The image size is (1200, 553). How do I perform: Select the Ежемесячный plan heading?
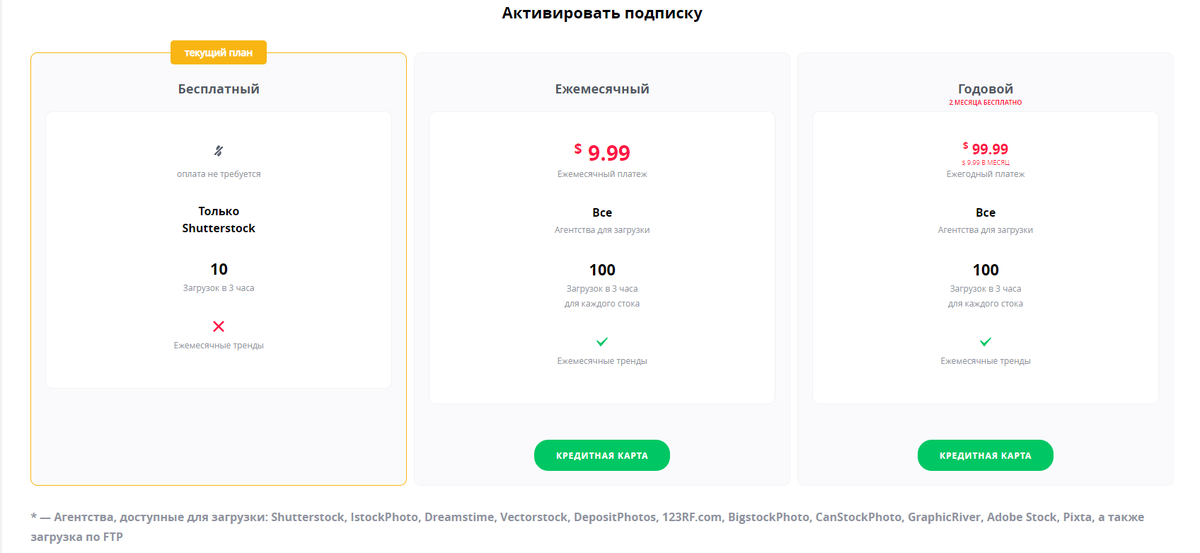(602, 89)
